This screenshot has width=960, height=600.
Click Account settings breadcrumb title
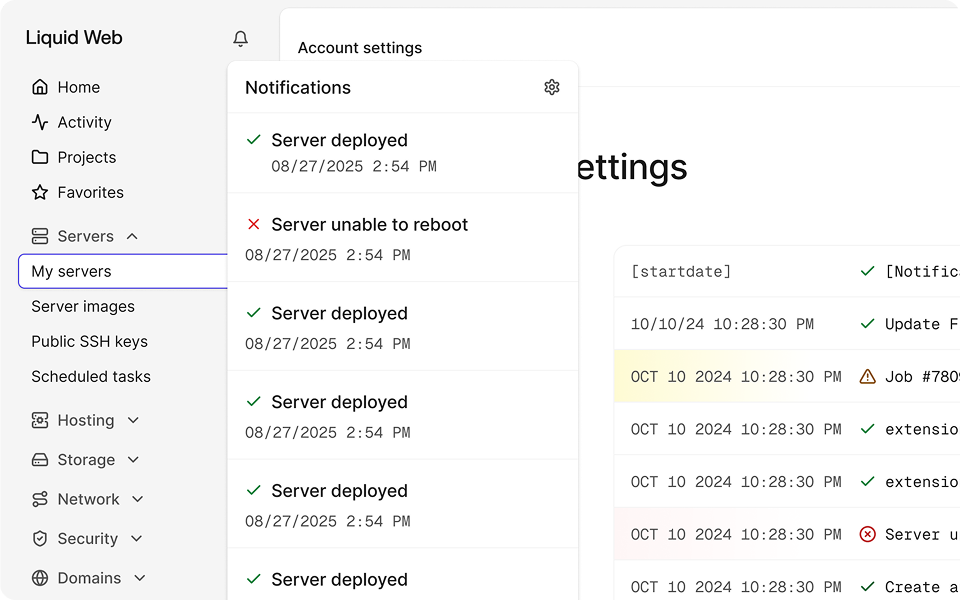tap(359, 48)
